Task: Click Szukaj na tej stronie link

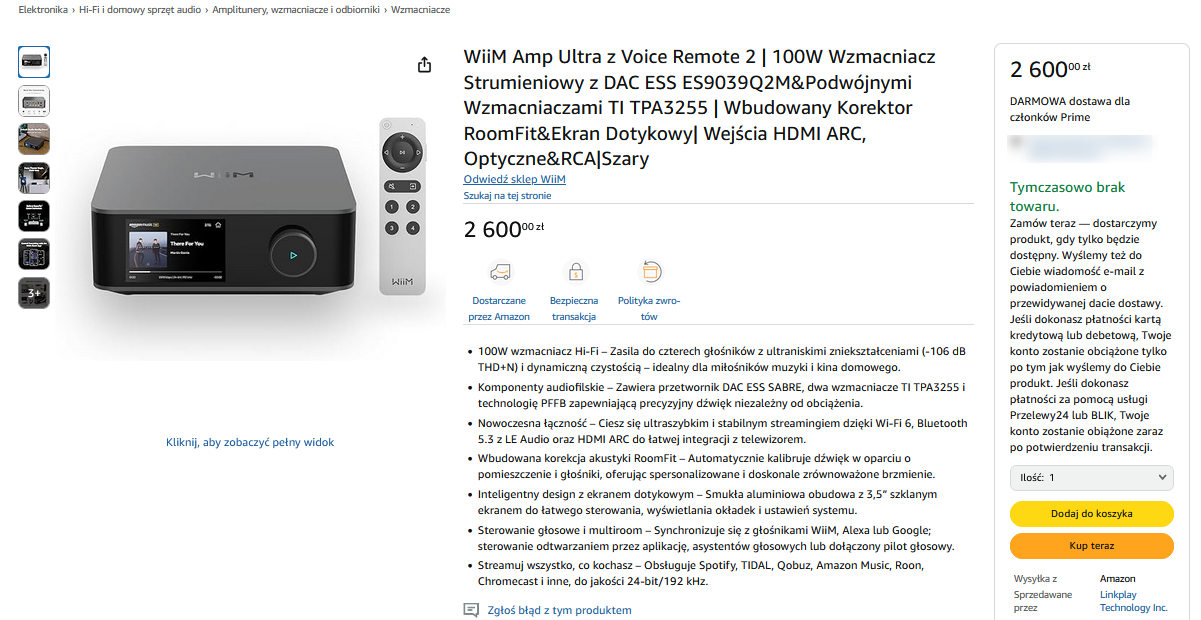Action: pyautogui.click(x=507, y=196)
